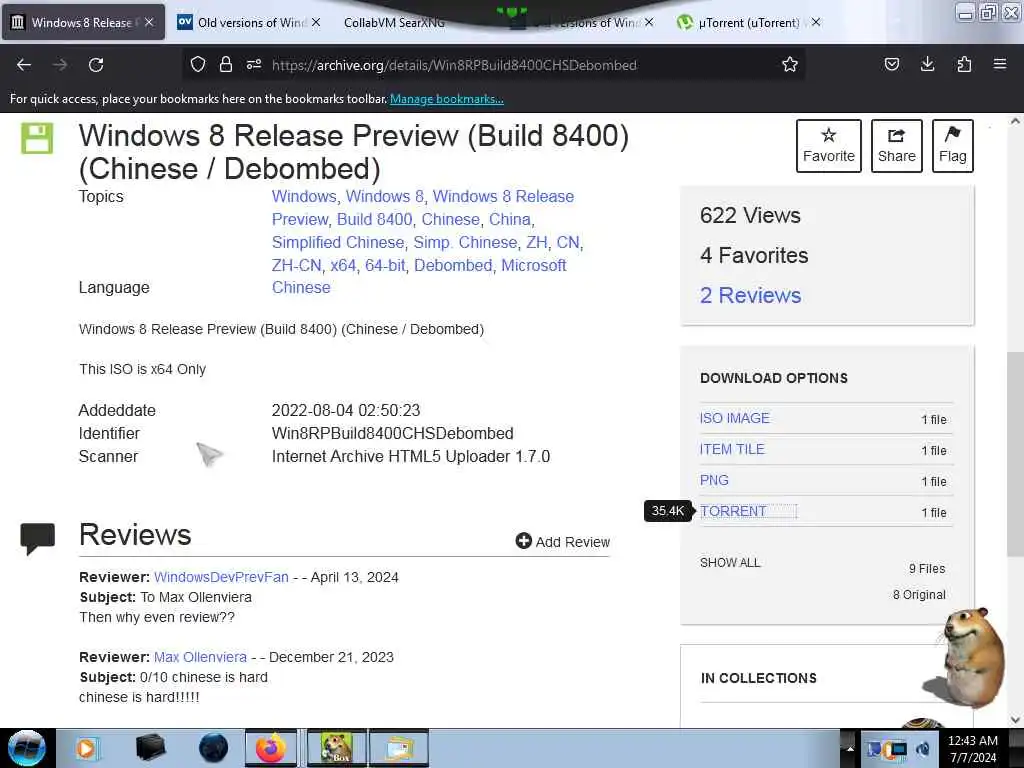Close the uTorrent tab

816,22
